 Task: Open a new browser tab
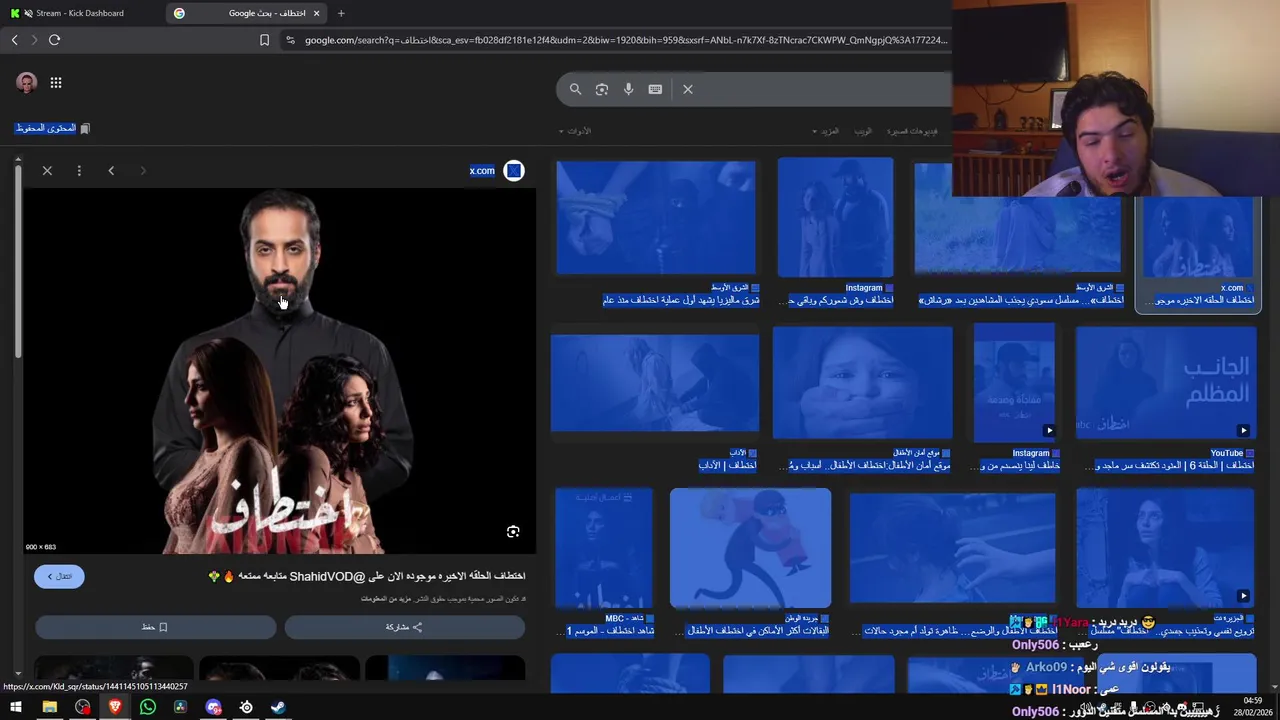point(341,13)
